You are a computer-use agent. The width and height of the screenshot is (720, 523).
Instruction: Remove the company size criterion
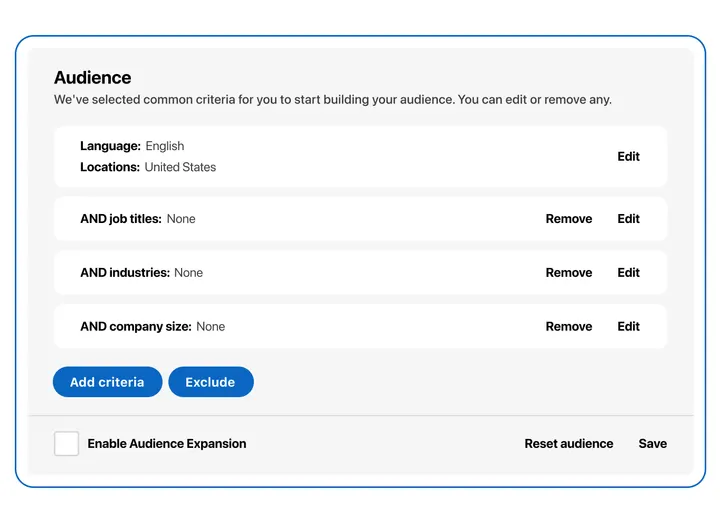(568, 326)
